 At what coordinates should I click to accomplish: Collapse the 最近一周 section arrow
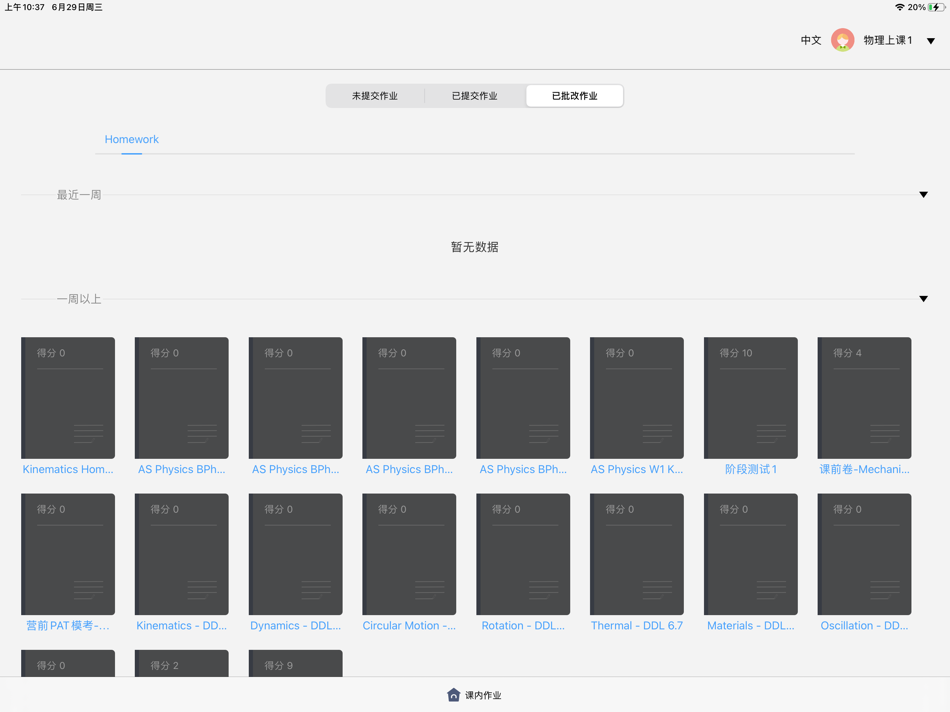click(x=923, y=195)
